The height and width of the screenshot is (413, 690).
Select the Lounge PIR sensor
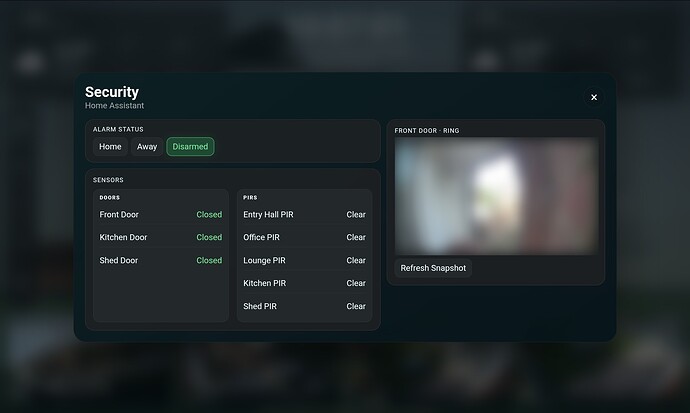pos(305,260)
